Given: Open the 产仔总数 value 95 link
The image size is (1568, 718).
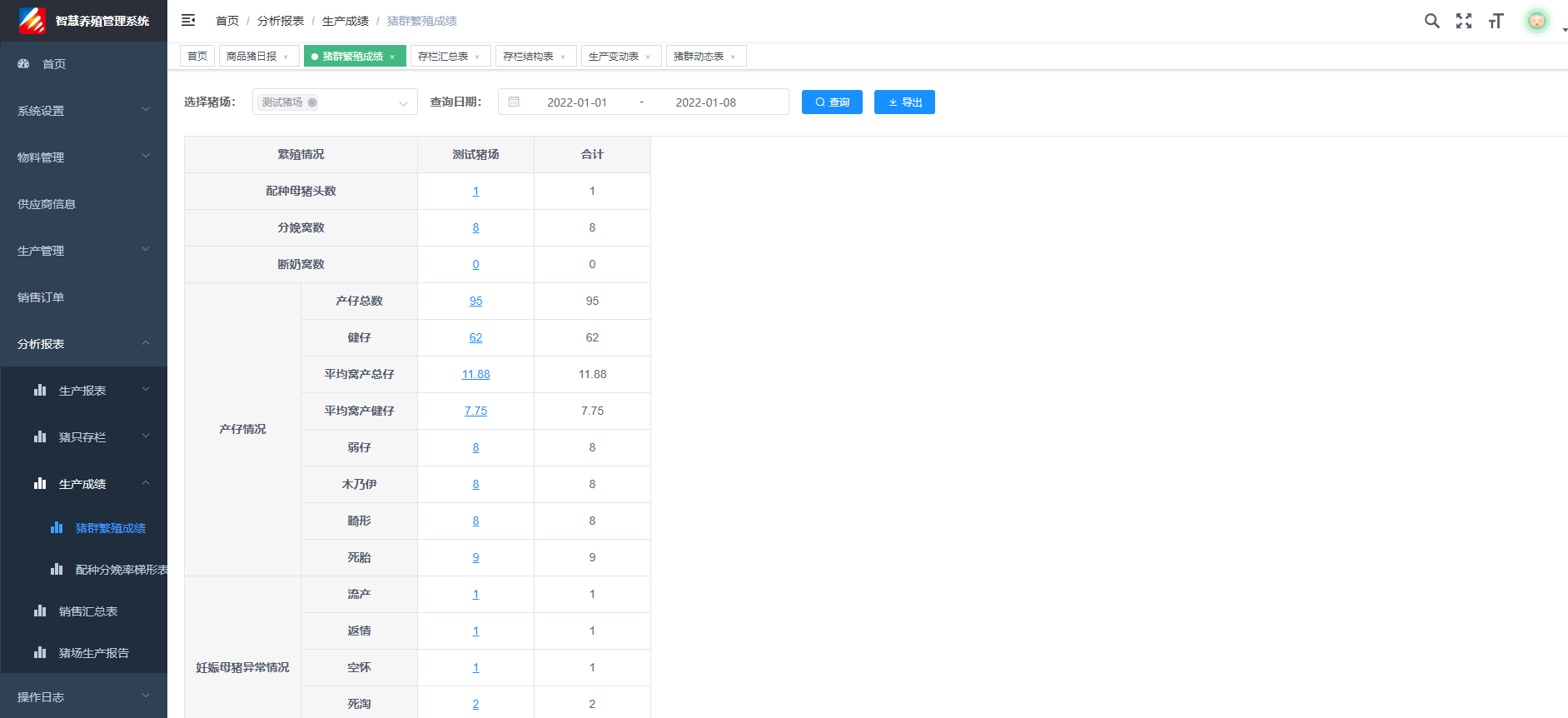Looking at the screenshot, I should pyautogui.click(x=475, y=301).
